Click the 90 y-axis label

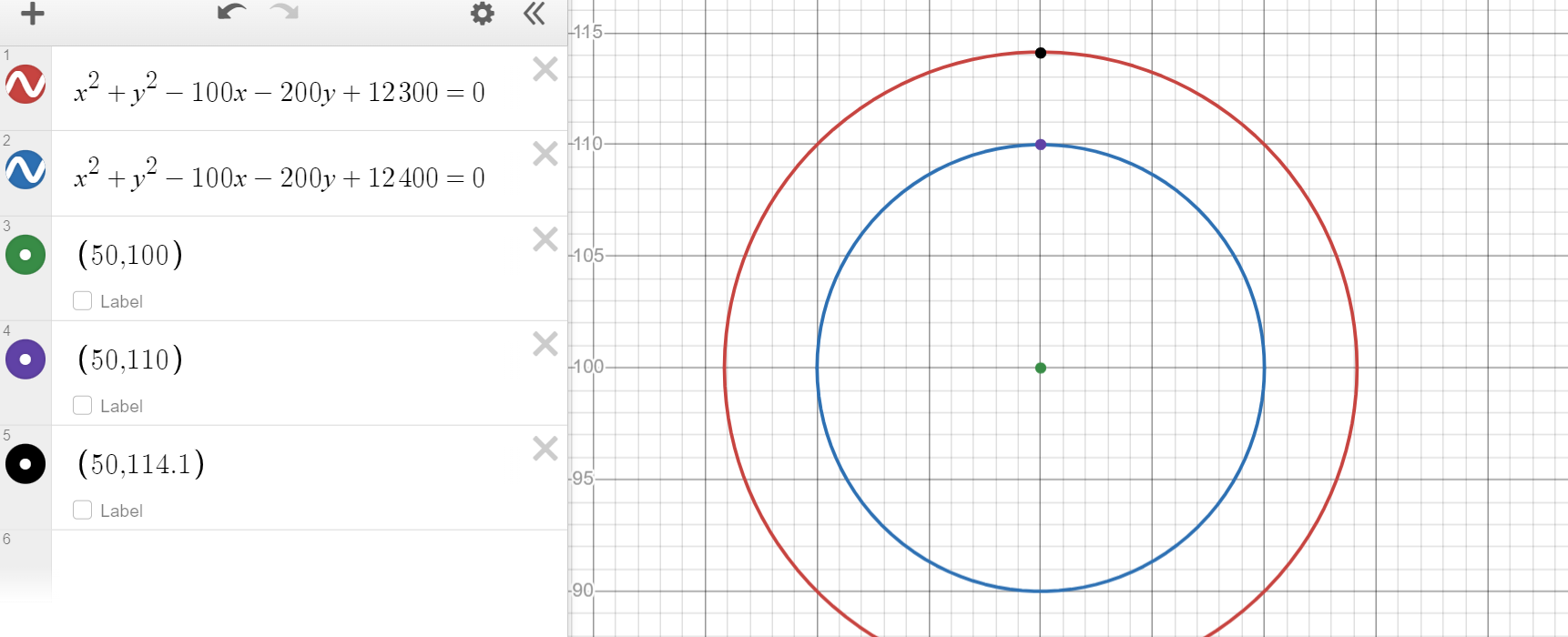(x=583, y=591)
